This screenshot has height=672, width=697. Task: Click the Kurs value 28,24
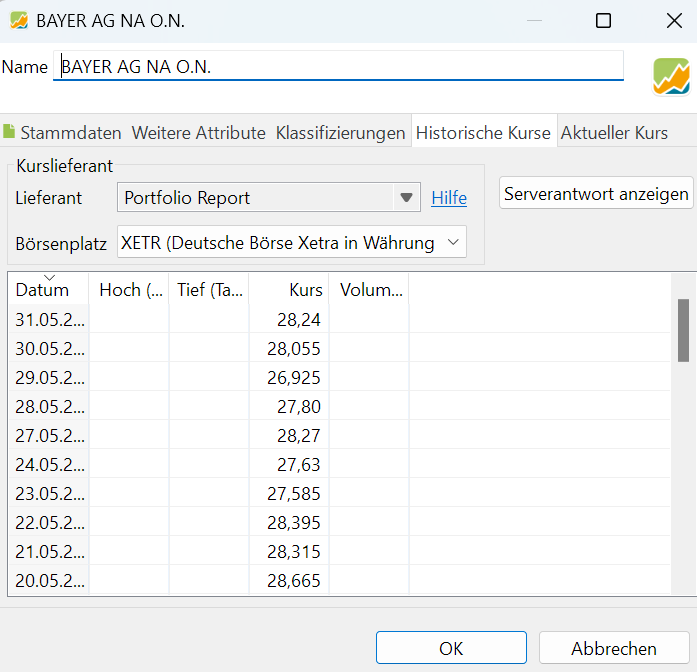click(x=299, y=320)
